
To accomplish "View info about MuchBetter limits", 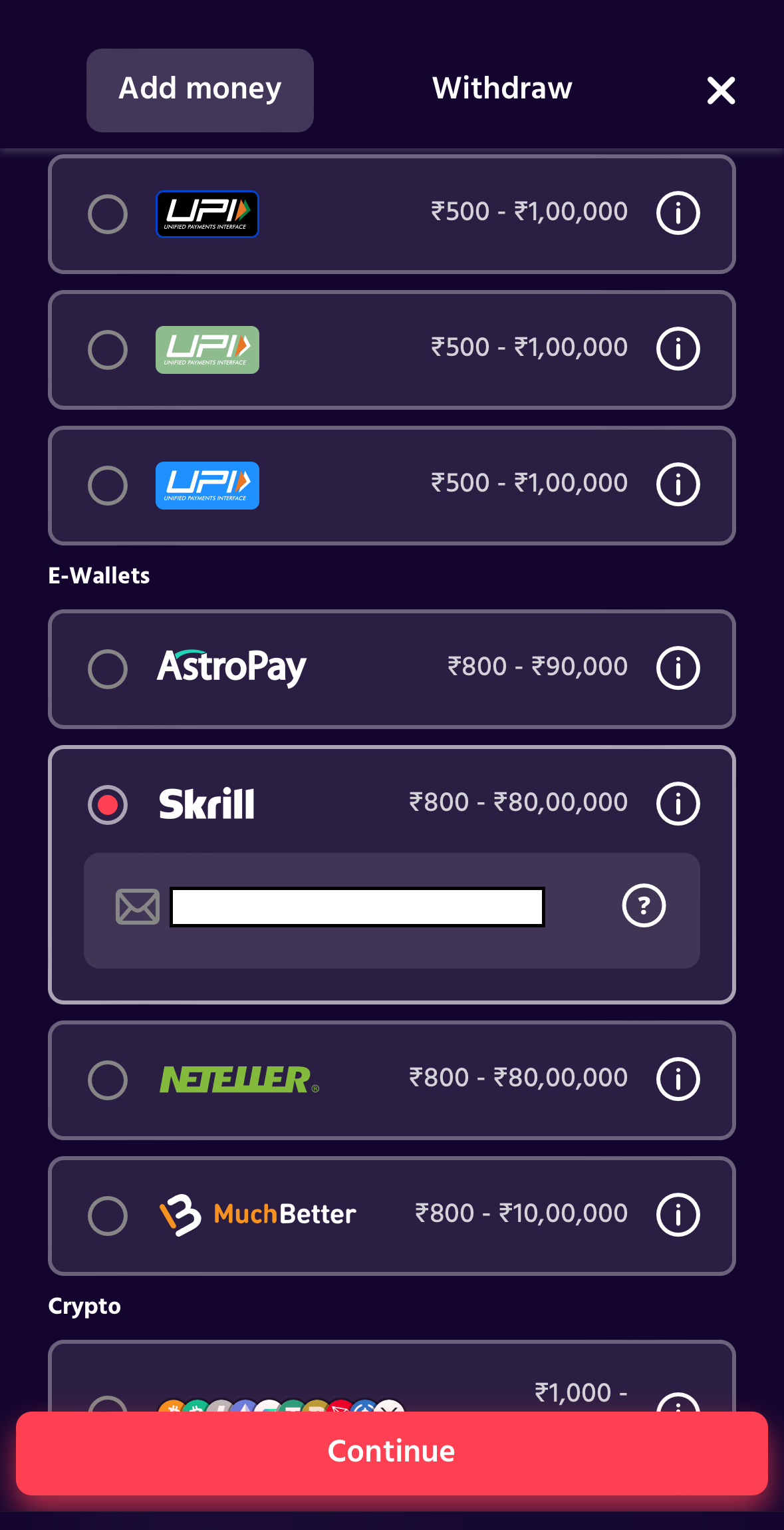I will pos(677,1213).
